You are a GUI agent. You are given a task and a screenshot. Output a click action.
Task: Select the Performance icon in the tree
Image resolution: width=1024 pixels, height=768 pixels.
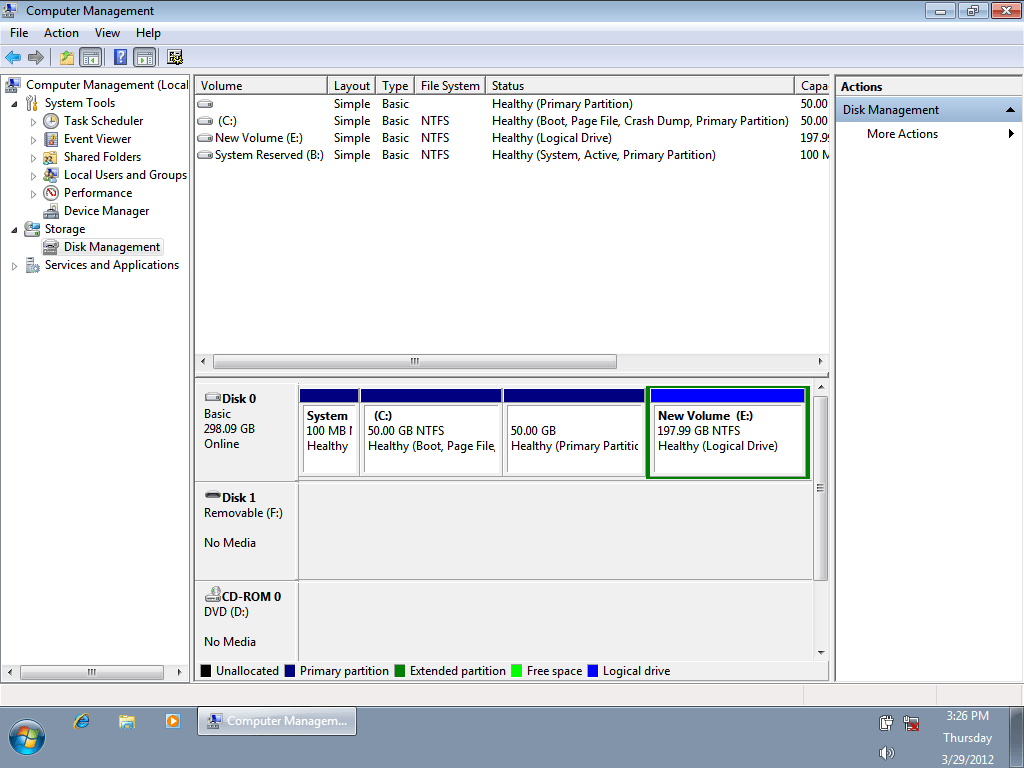[x=51, y=193]
